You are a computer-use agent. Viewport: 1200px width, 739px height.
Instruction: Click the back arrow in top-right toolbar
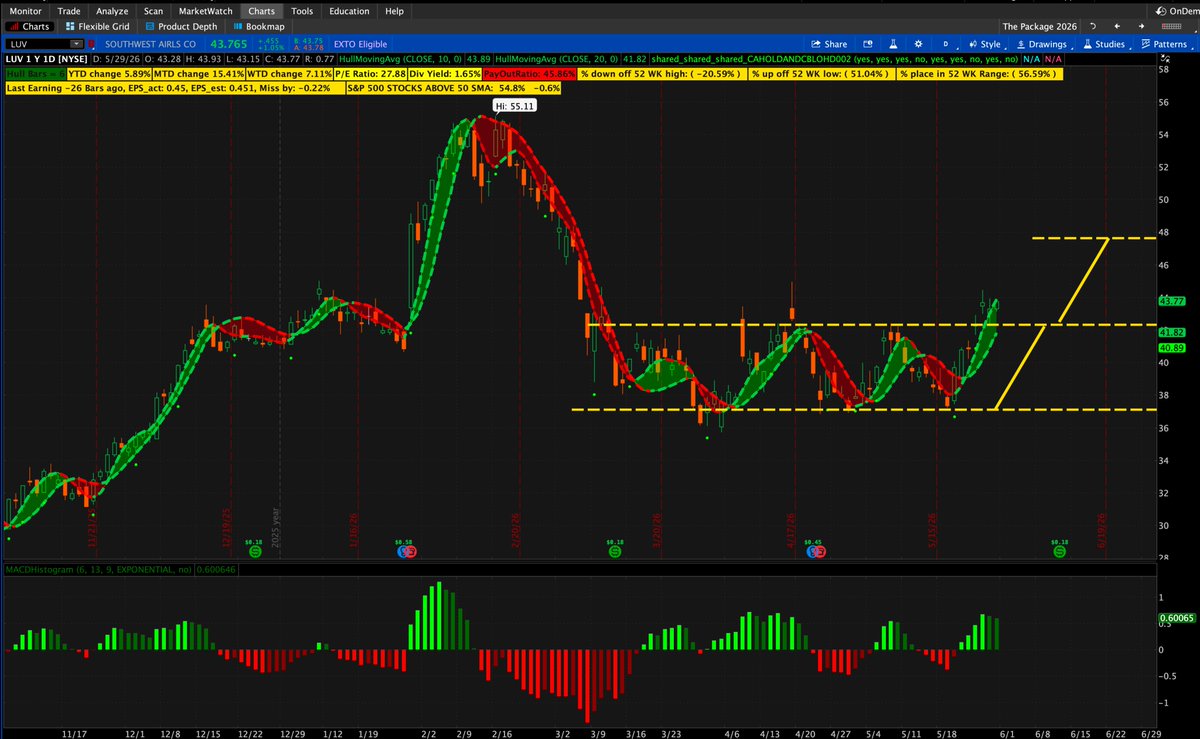[1117, 26]
